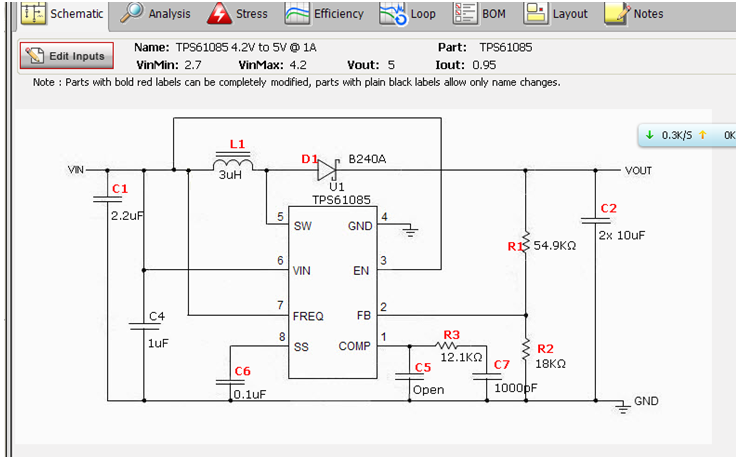The height and width of the screenshot is (457, 736).
Task: Click the orange upload arrow in speed widget
Action: click(703, 135)
